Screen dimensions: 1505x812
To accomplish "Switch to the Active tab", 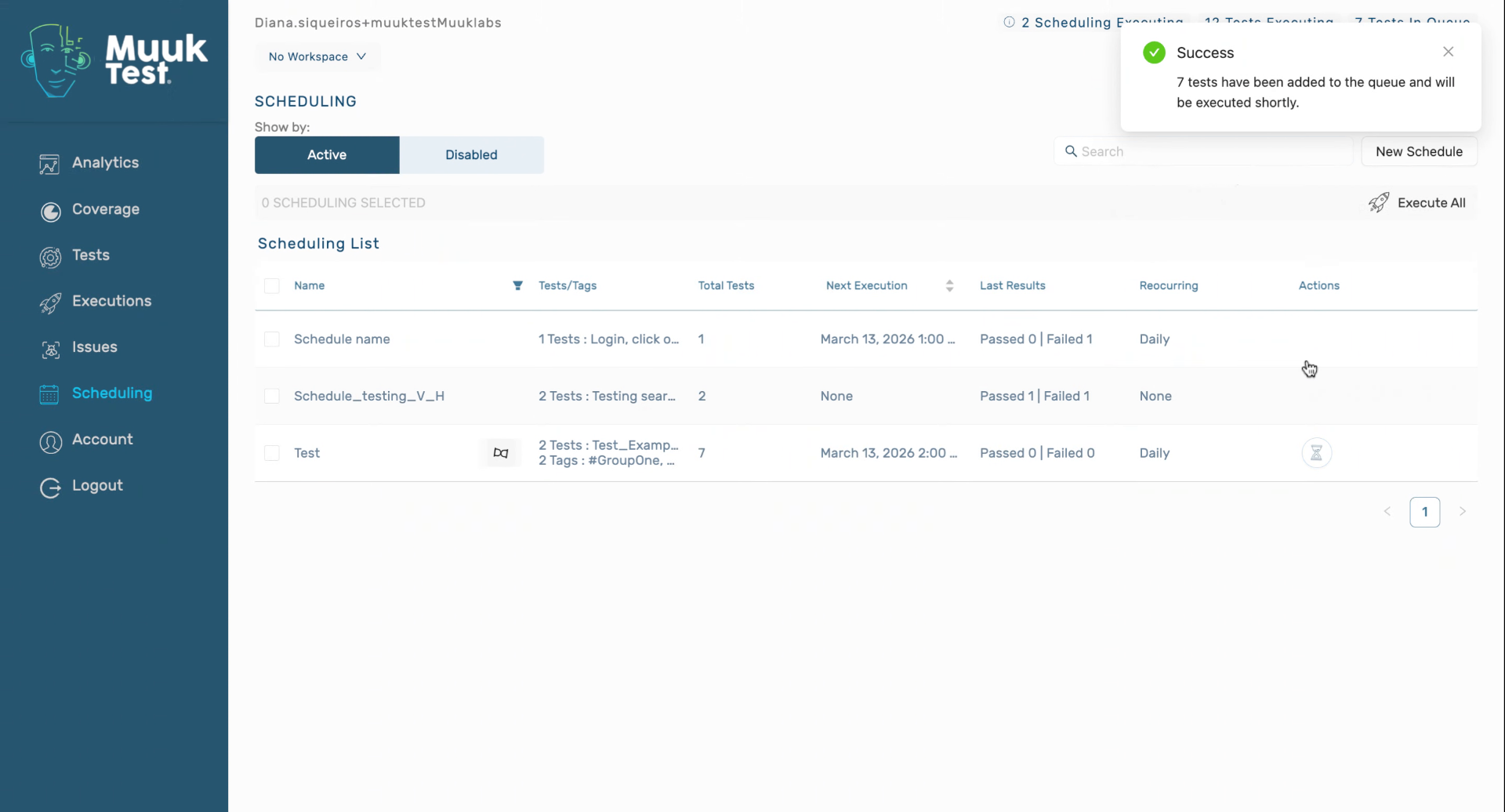I will pyautogui.click(x=327, y=155).
